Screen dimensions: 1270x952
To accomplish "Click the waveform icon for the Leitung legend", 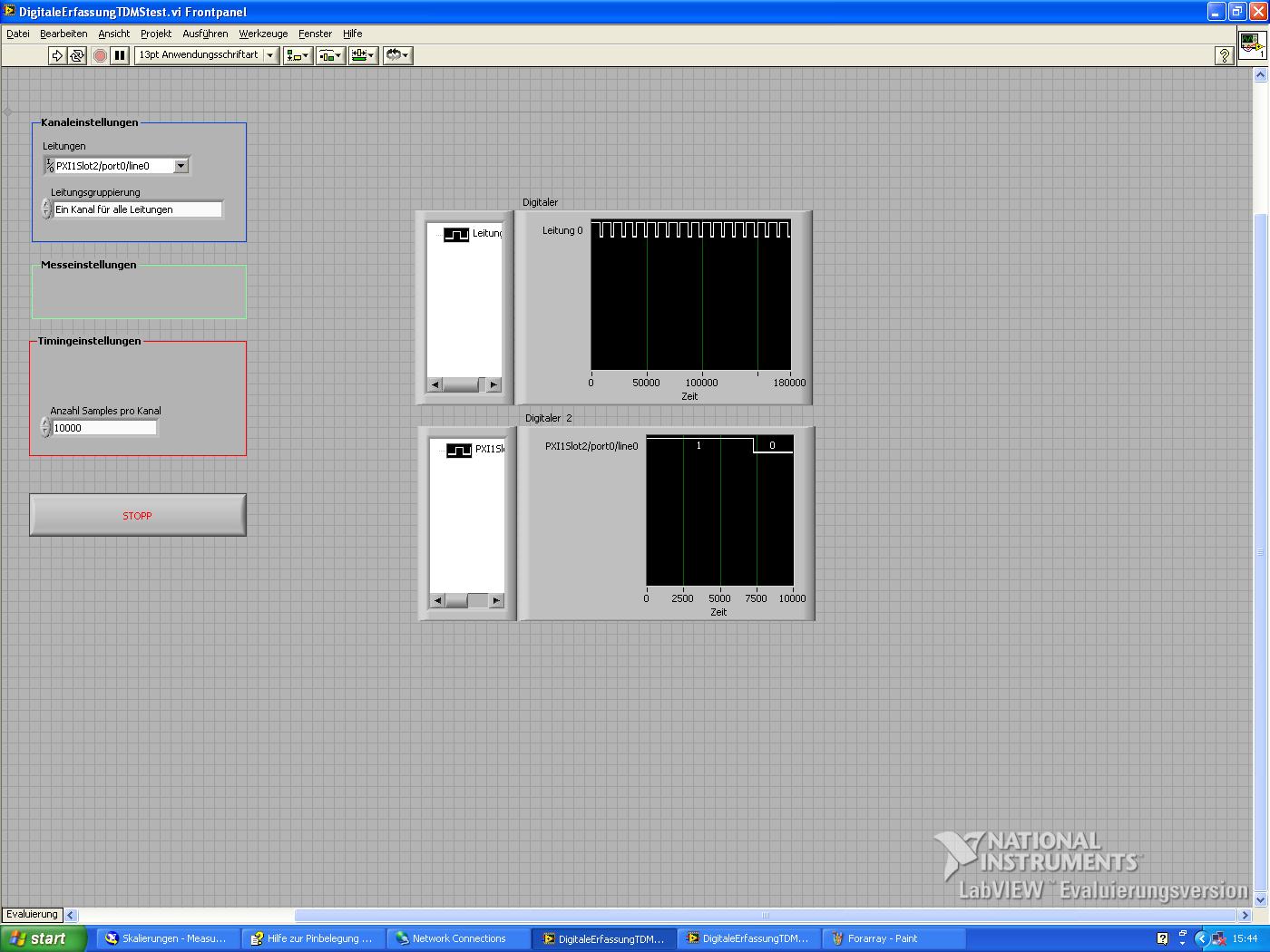I will [456, 234].
